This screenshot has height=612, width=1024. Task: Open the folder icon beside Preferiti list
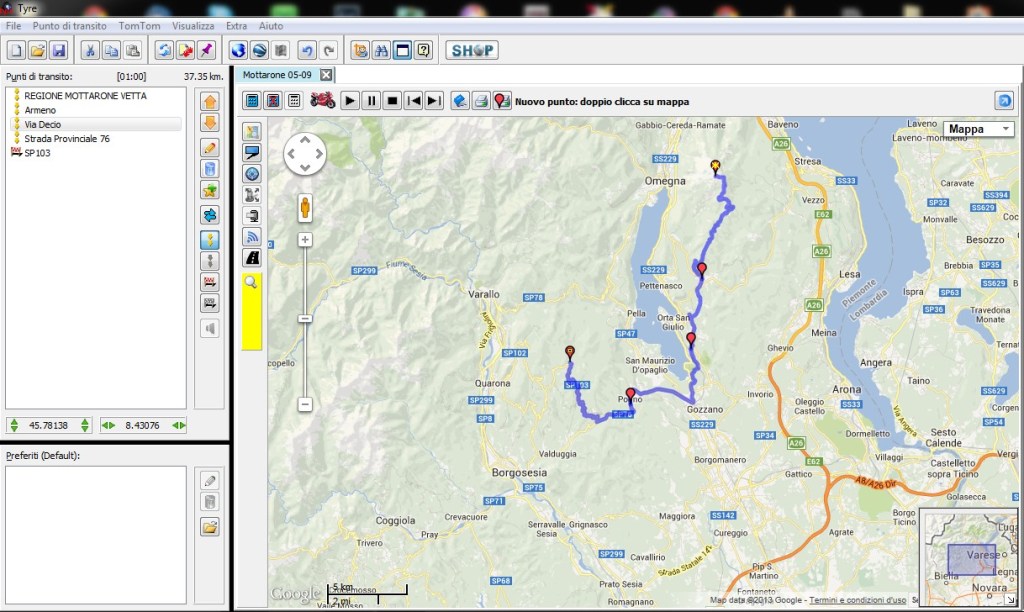(x=210, y=526)
